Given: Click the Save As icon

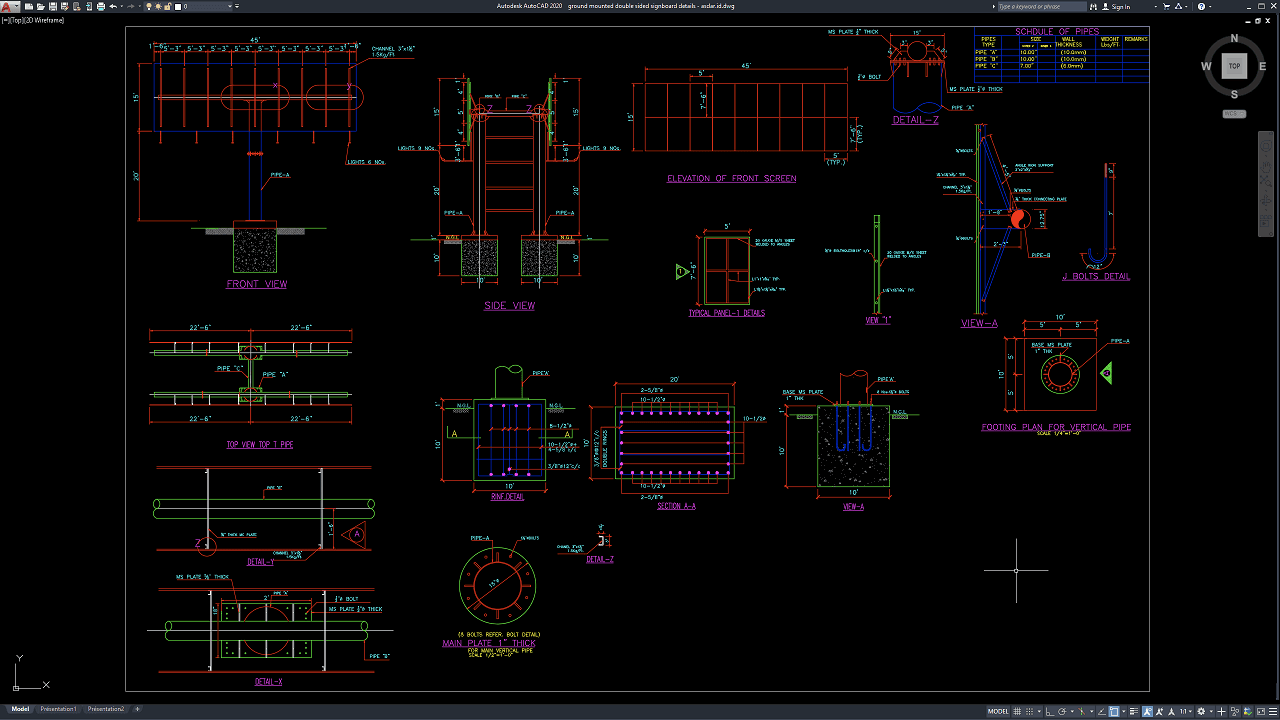Looking at the screenshot, I should [65, 6].
